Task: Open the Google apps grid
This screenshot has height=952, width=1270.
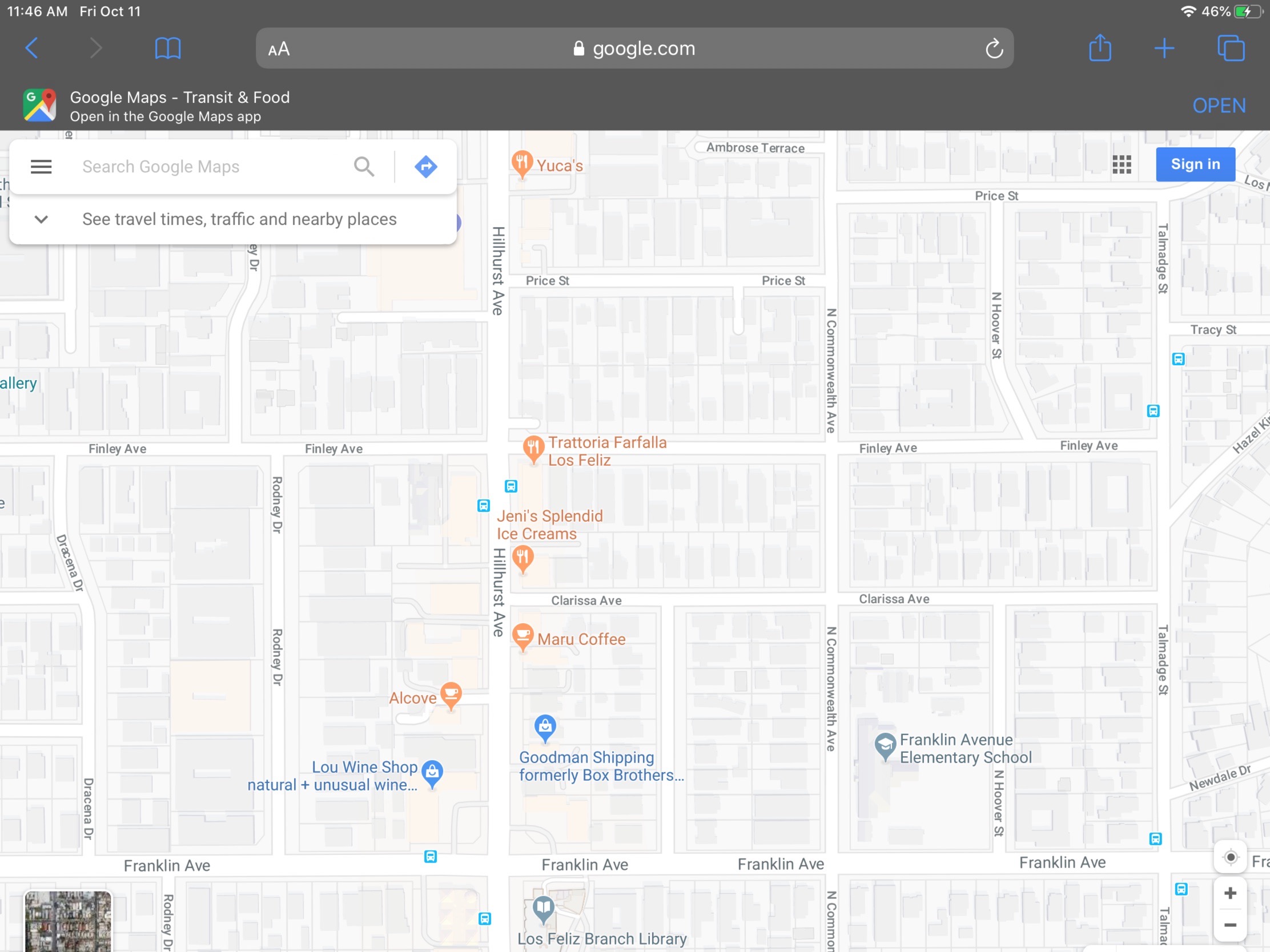Action: pos(1122,165)
